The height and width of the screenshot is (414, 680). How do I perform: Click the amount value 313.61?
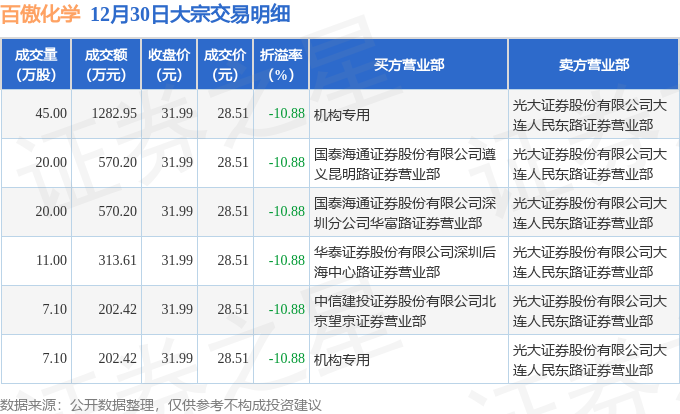pos(118,261)
